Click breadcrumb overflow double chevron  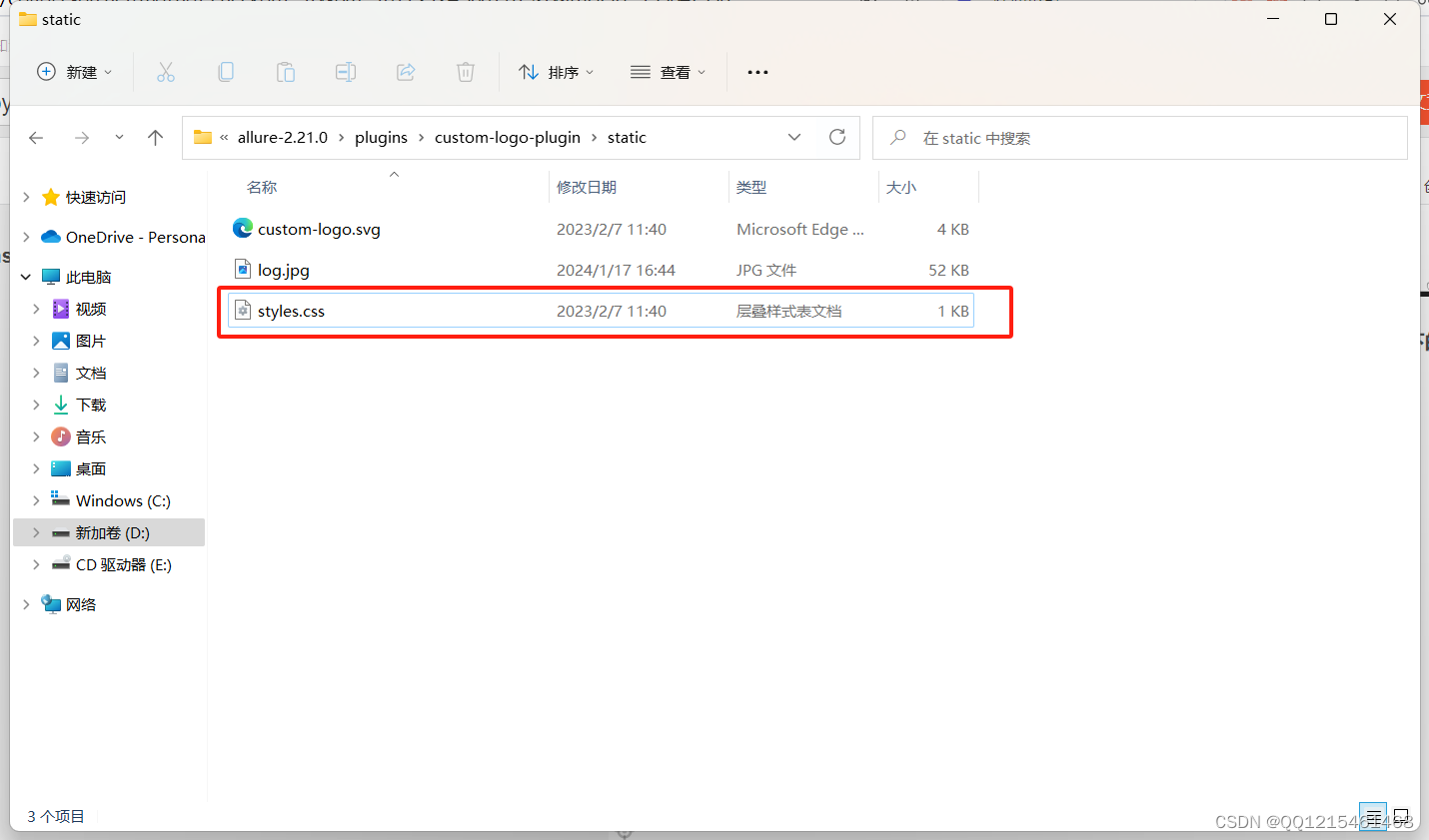[224, 138]
